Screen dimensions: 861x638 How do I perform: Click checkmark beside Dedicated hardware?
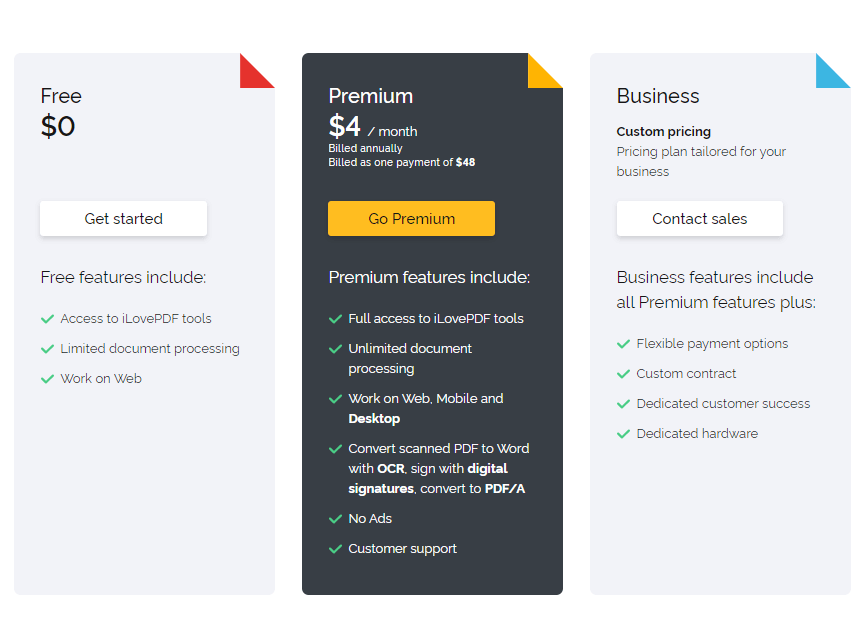tap(623, 434)
